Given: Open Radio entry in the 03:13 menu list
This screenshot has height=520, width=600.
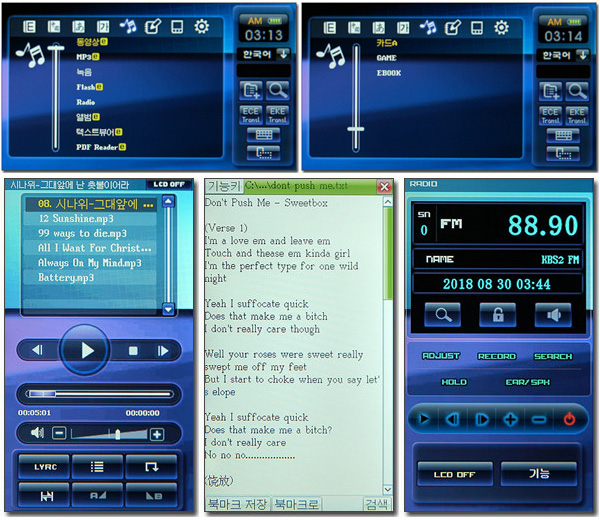Looking at the screenshot, I should point(86,102).
